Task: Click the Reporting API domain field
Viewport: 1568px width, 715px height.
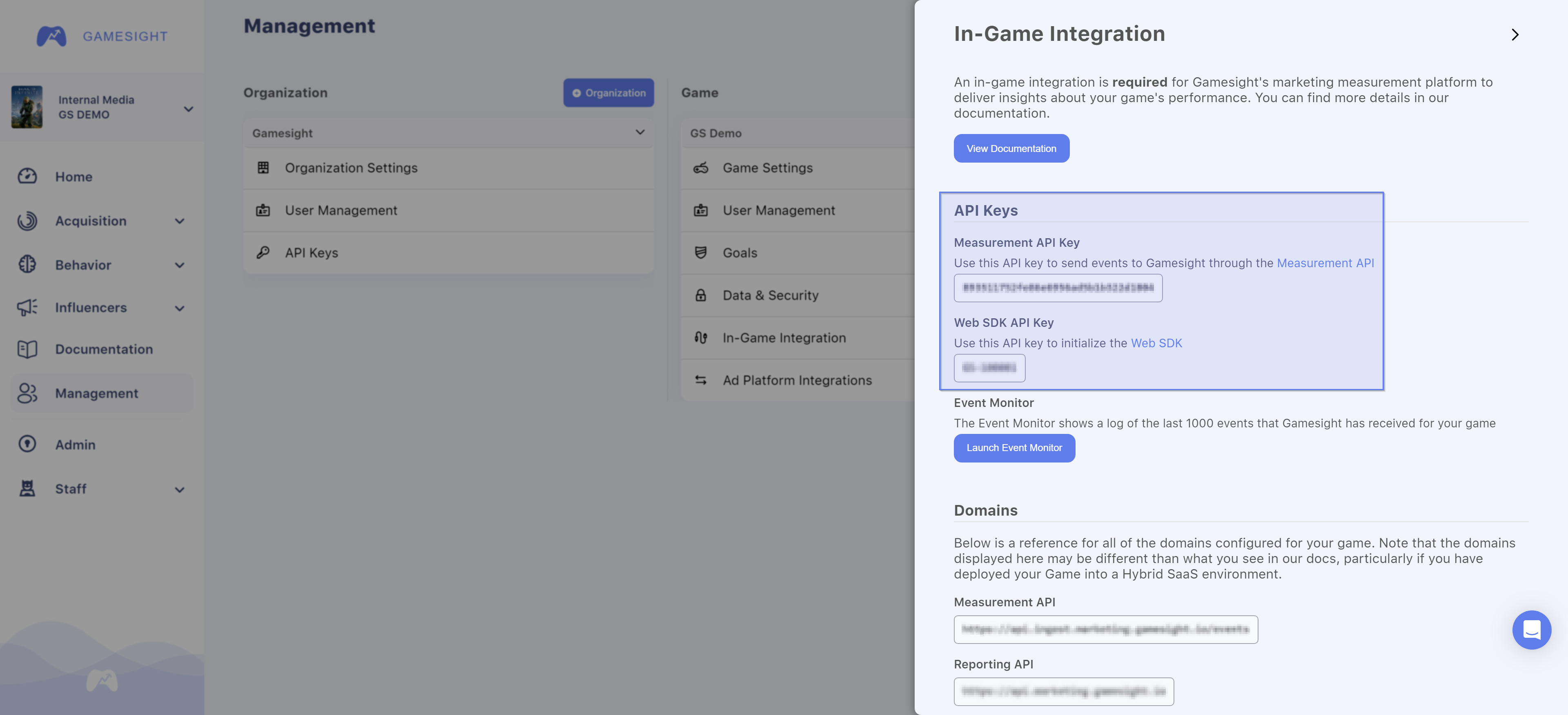Action: tap(1063, 691)
